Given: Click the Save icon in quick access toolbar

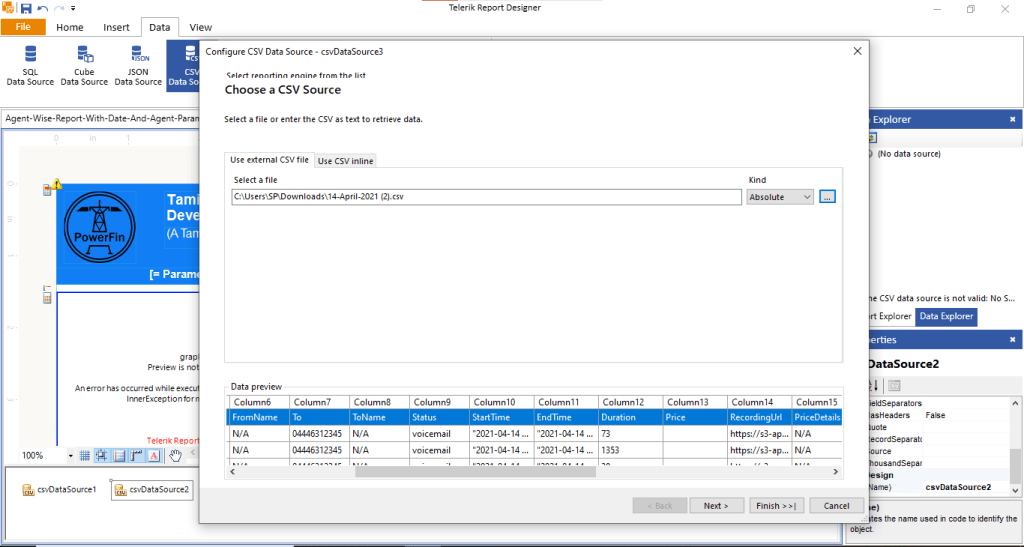Looking at the screenshot, I should [41, 8].
